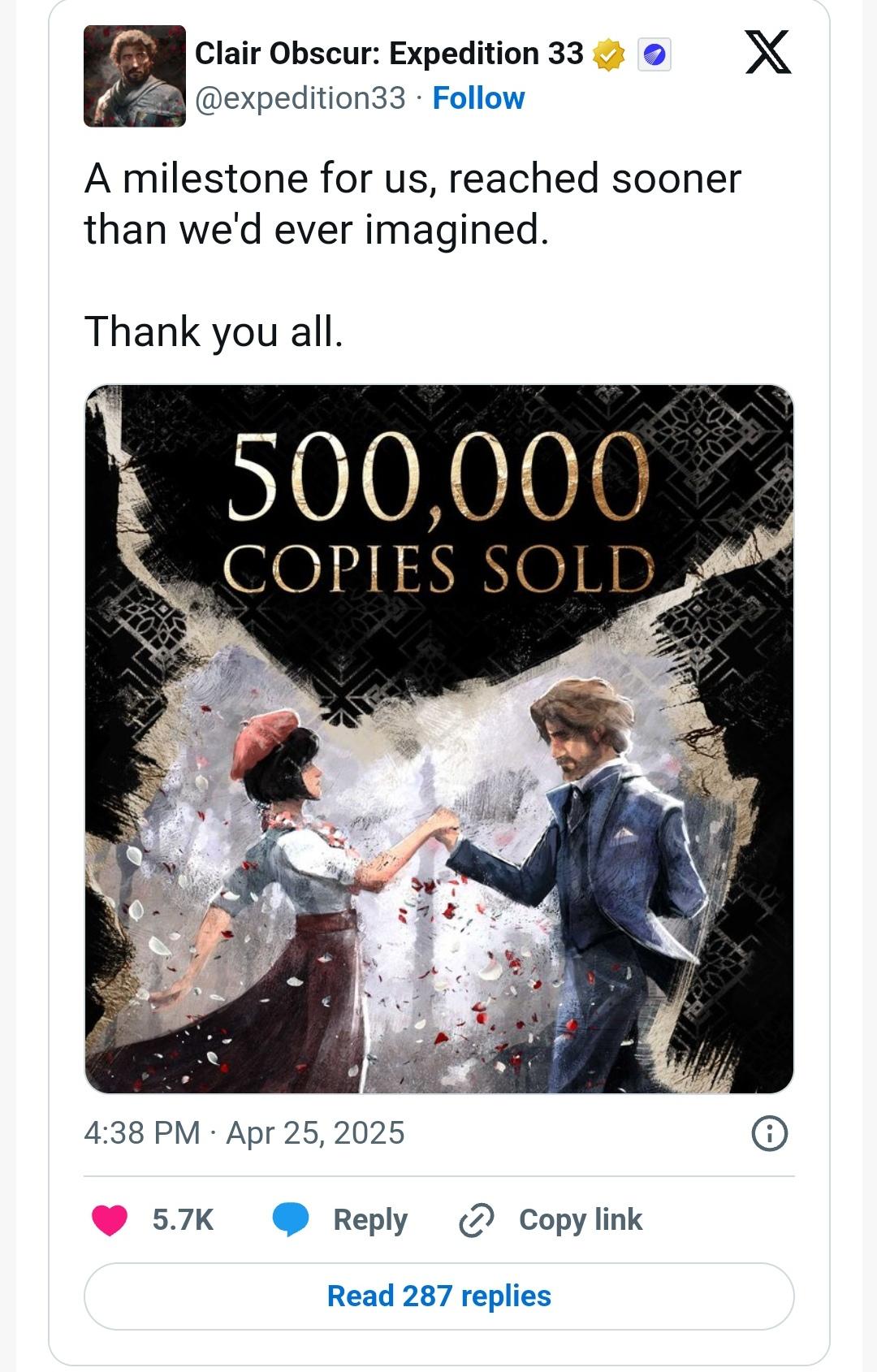Open the circled info icon
This screenshot has width=877, height=1372.
[x=770, y=1133]
